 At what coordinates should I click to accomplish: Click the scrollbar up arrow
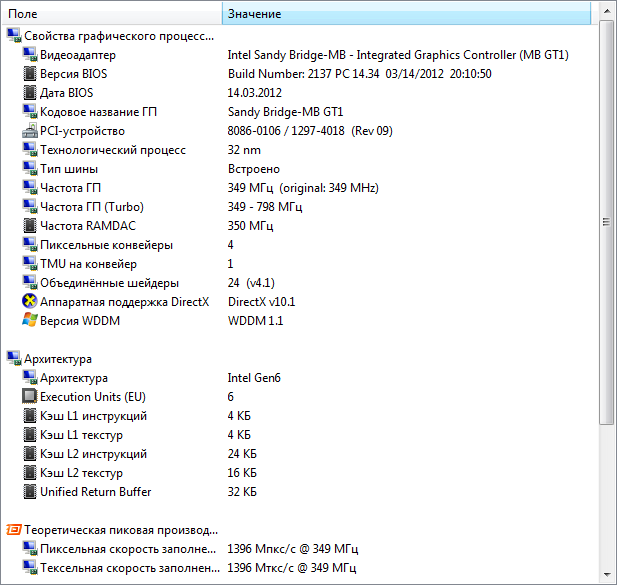pyautogui.click(x=607, y=11)
